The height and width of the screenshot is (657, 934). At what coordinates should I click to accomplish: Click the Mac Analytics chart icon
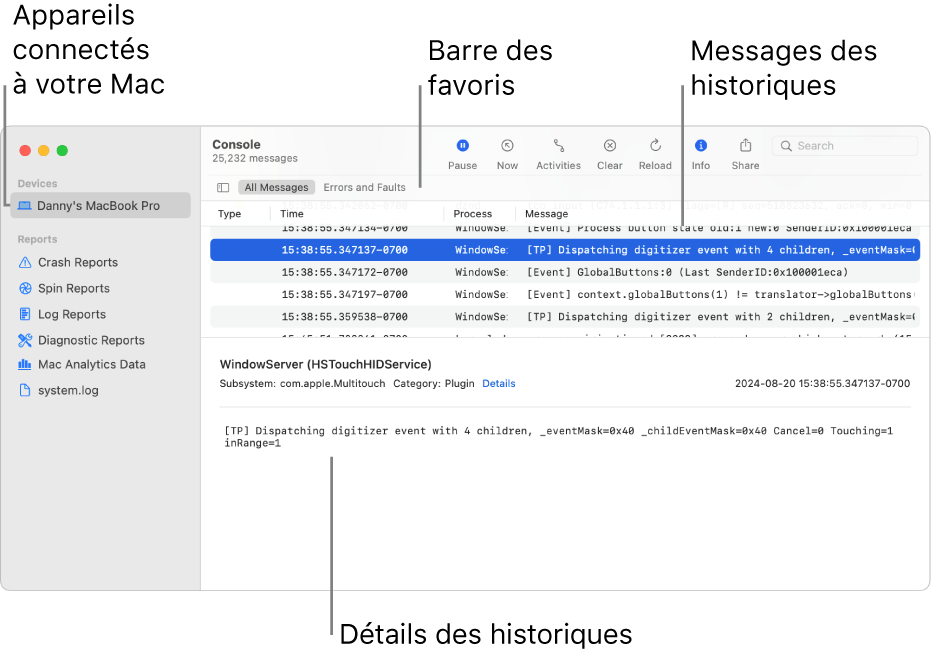click(x=24, y=365)
